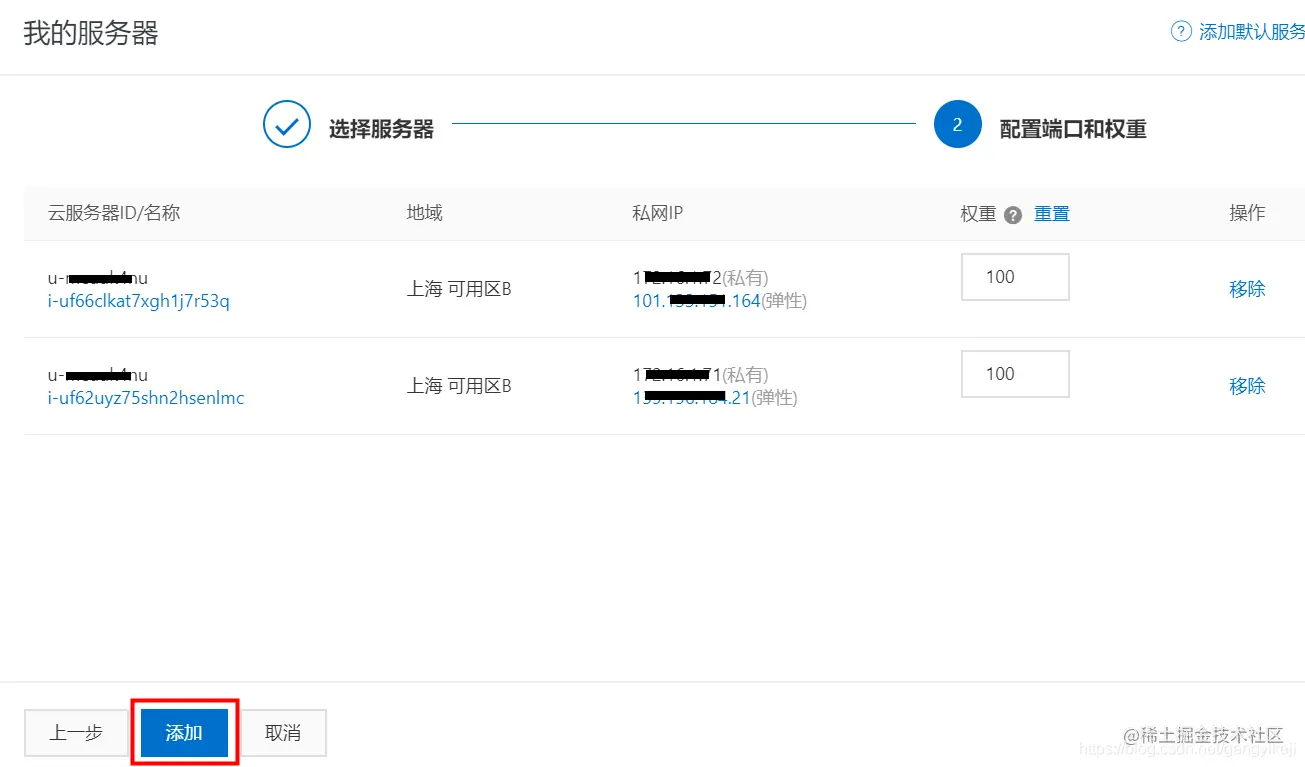Open server i-uf66clkat7xgh1j7r53q details
This screenshot has height=767, width=1305.
click(x=138, y=302)
